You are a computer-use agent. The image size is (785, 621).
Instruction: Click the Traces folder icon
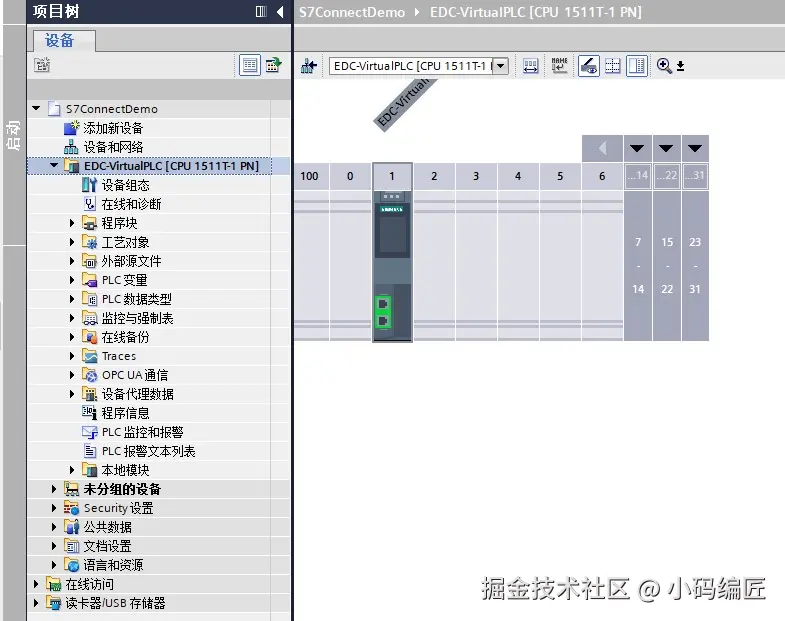[89, 356]
